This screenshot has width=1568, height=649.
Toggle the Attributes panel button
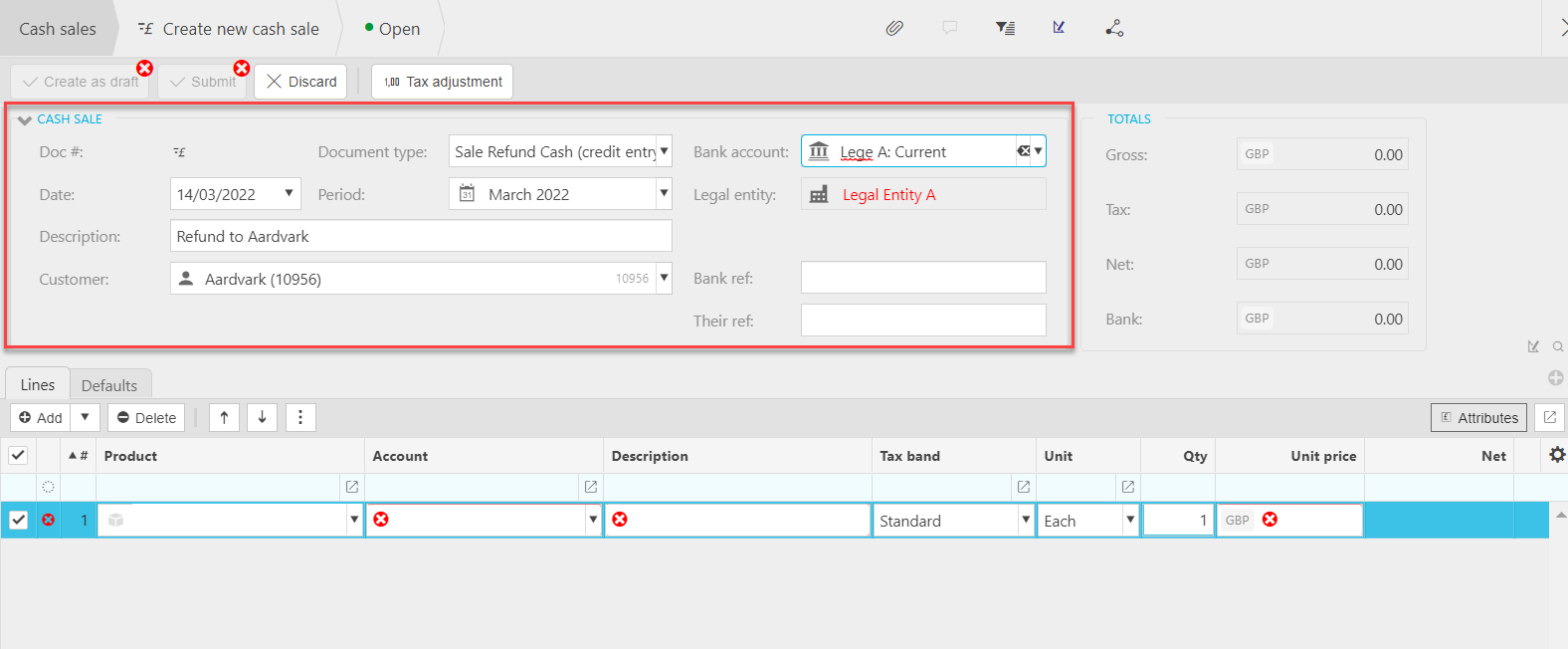[1479, 418]
